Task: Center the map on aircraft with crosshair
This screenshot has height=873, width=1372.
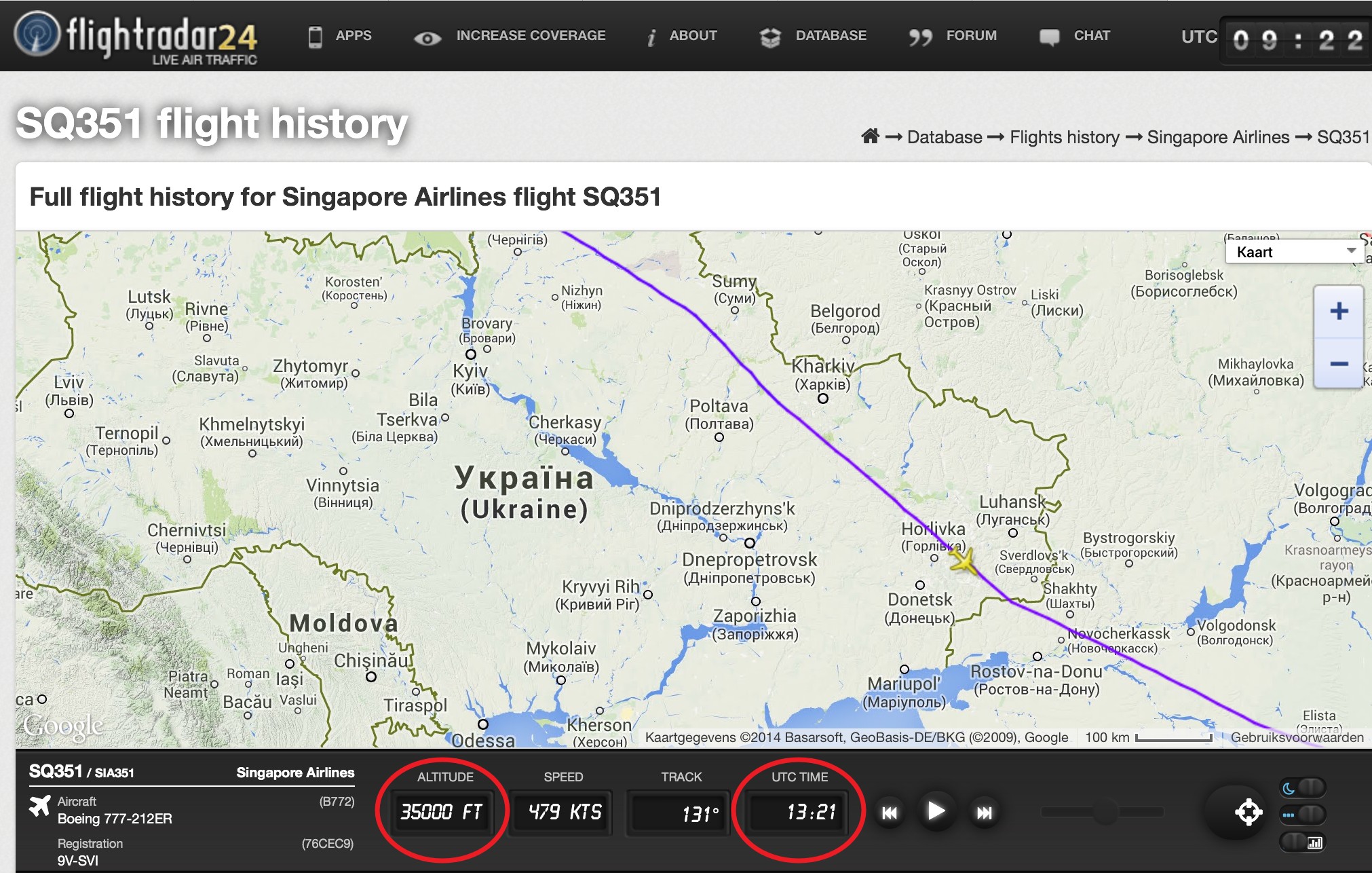Action: (x=1248, y=812)
